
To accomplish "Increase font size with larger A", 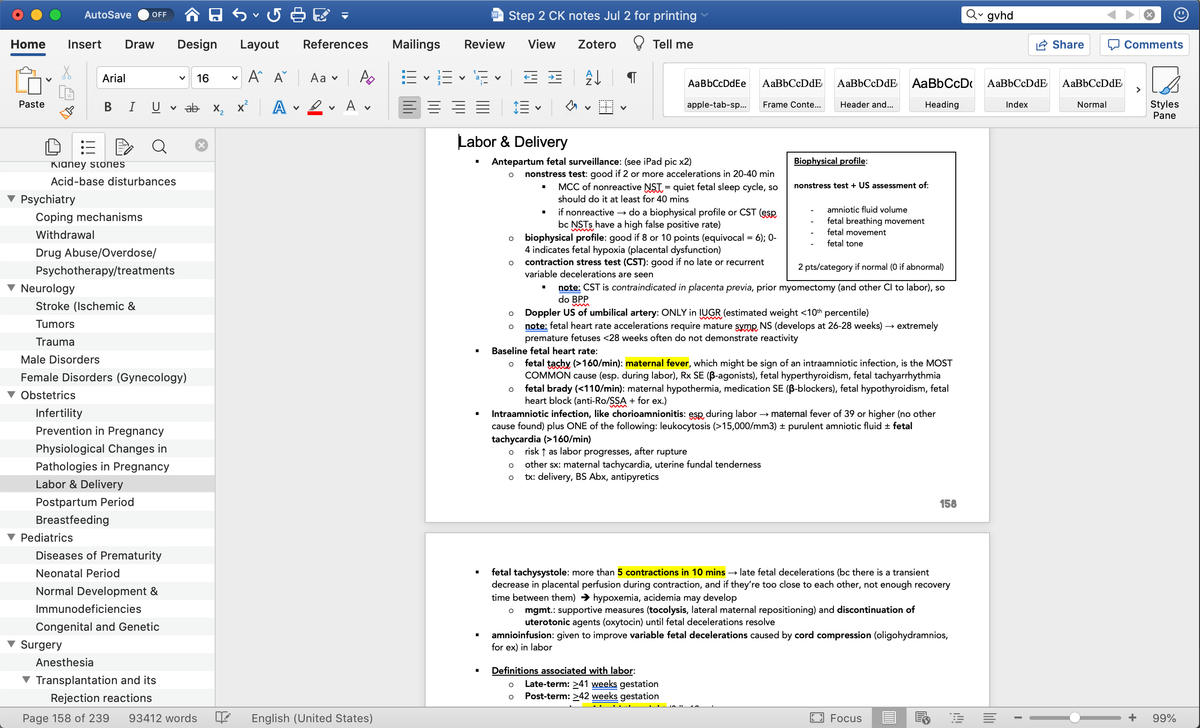I will click(x=253, y=78).
